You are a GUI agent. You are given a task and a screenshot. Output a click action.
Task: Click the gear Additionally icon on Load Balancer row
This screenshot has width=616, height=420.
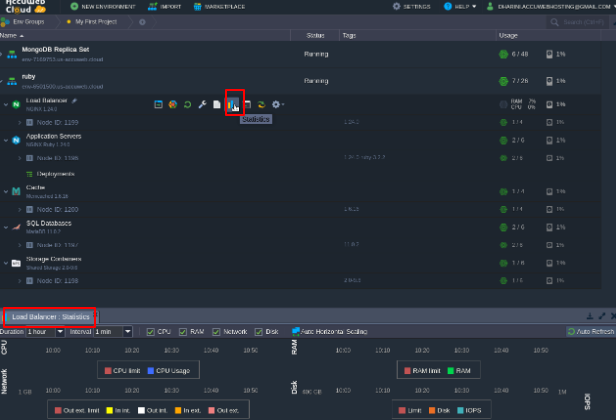coord(276,104)
